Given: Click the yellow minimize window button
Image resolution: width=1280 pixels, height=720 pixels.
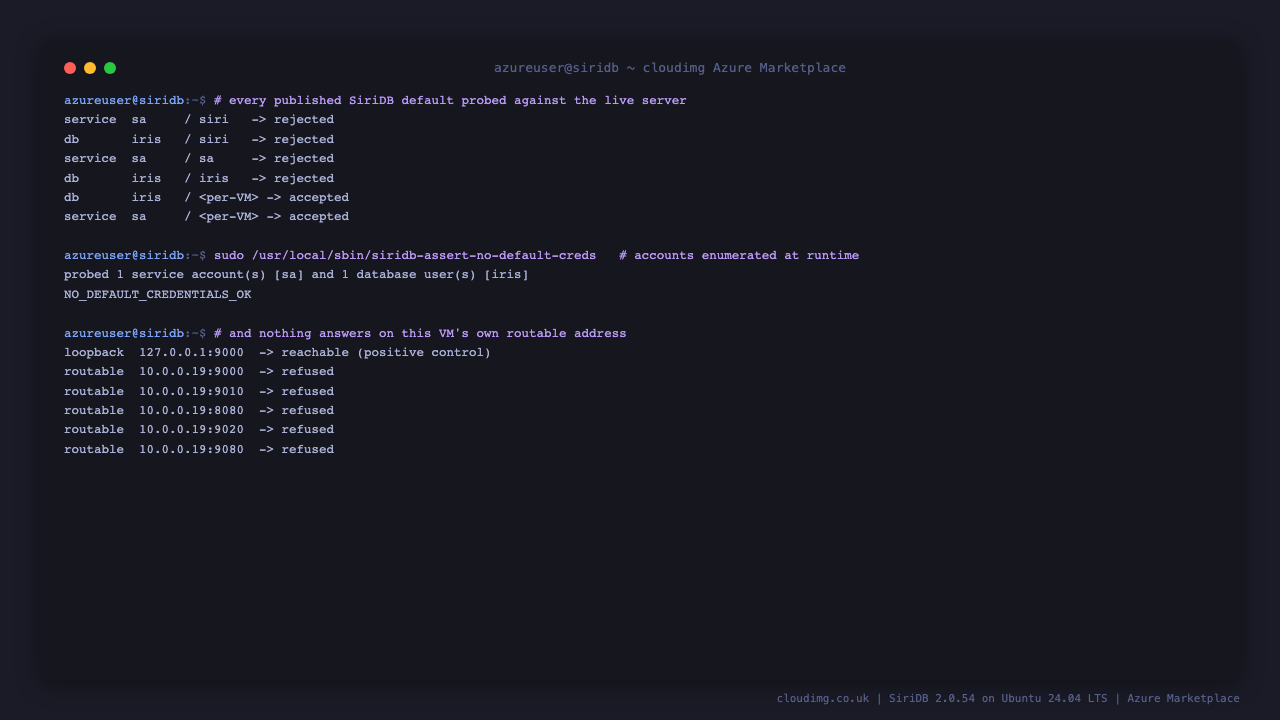Looking at the screenshot, I should tap(90, 68).
